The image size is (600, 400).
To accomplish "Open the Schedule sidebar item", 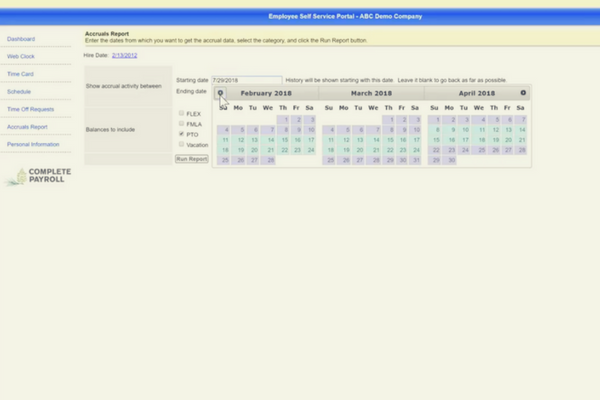I will (19, 91).
